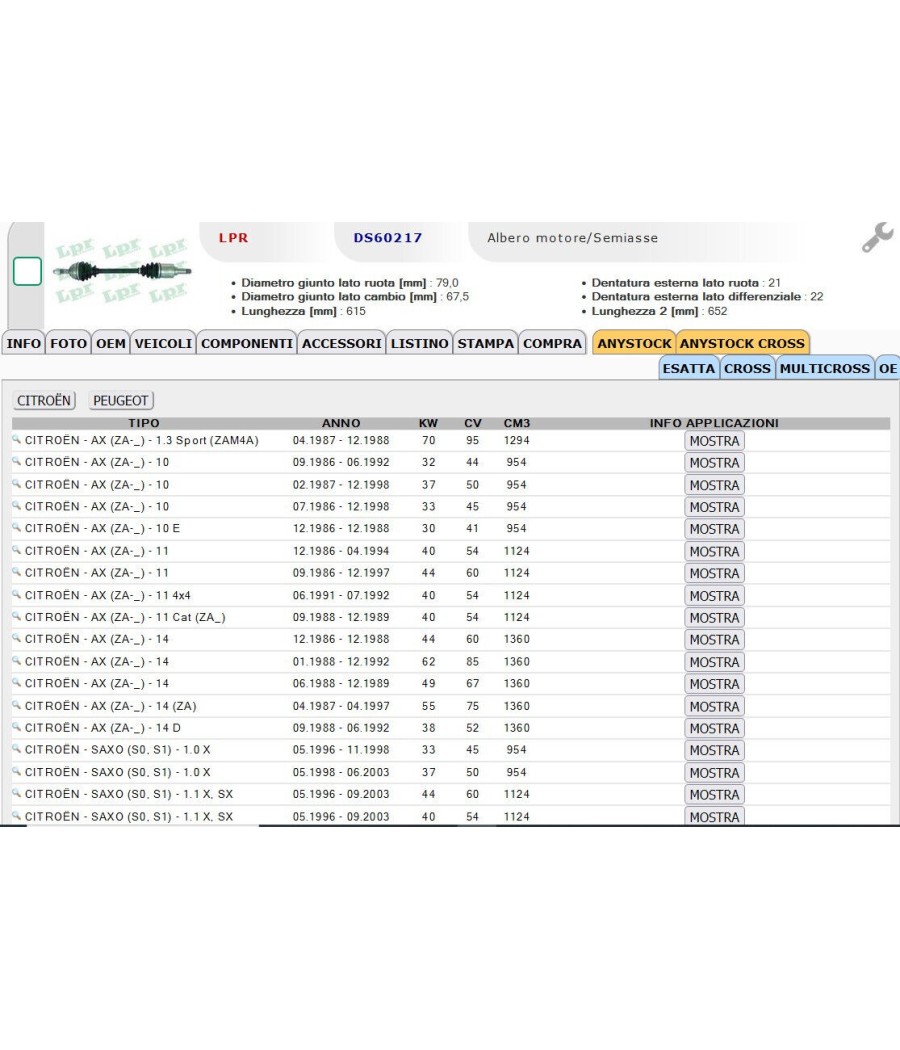The height and width of the screenshot is (1050, 900).
Task: Switch to the FOTO tab
Action: tap(68, 343)
